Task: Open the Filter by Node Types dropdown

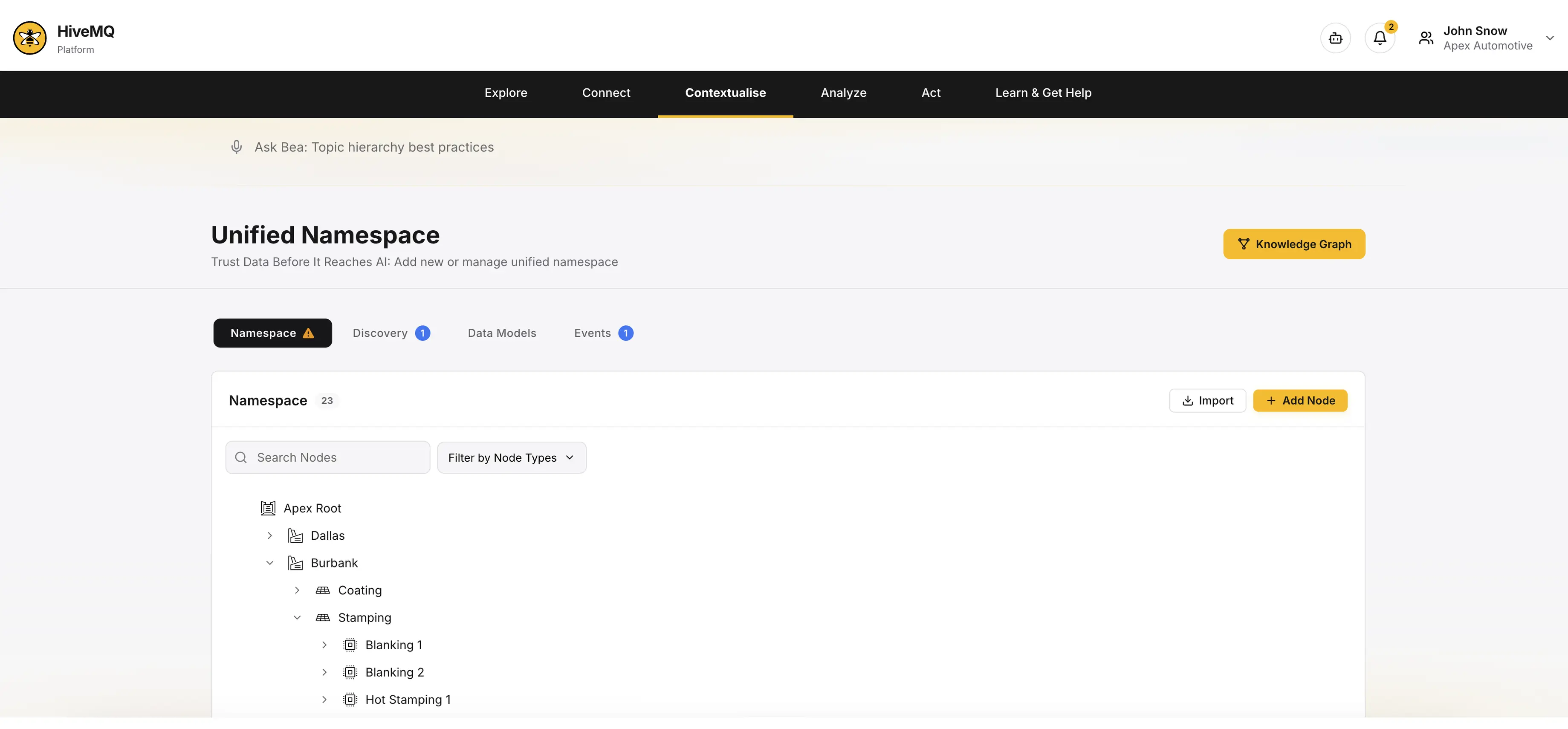Action: click(x=511, y=457)
